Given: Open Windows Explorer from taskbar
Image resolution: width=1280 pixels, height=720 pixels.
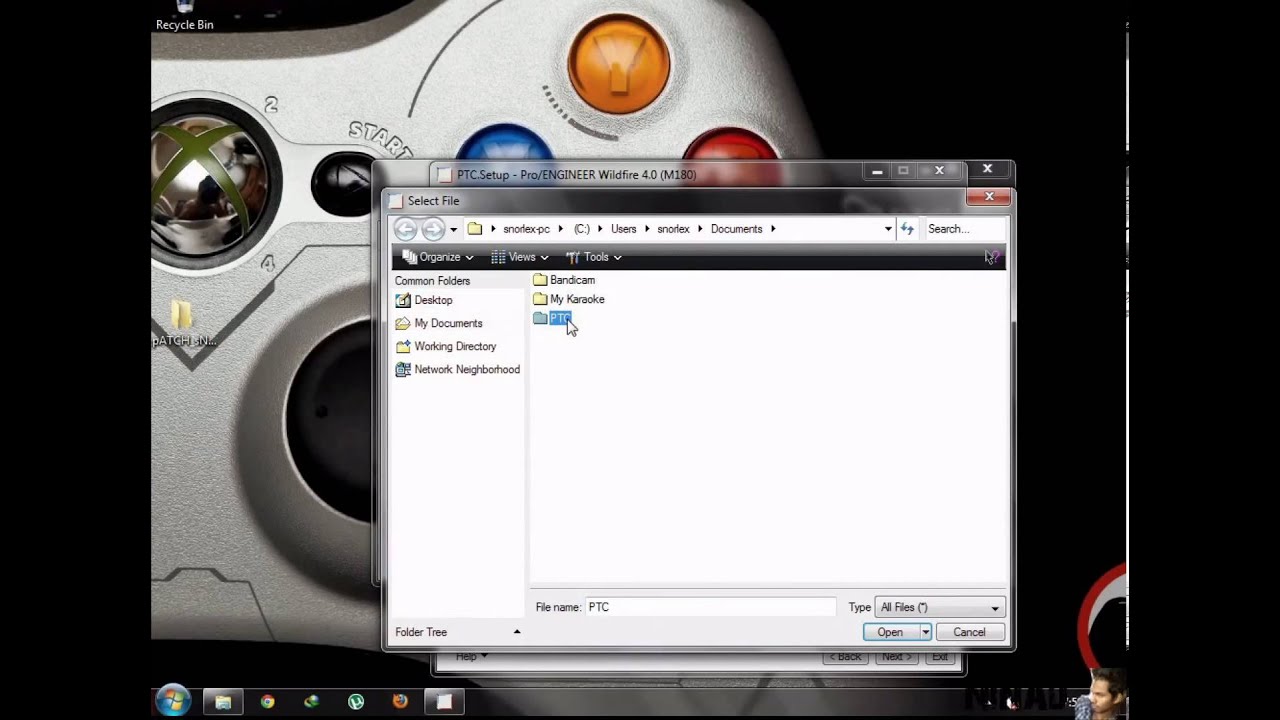Looking at the screenshot, I should (x=223, y=702).
